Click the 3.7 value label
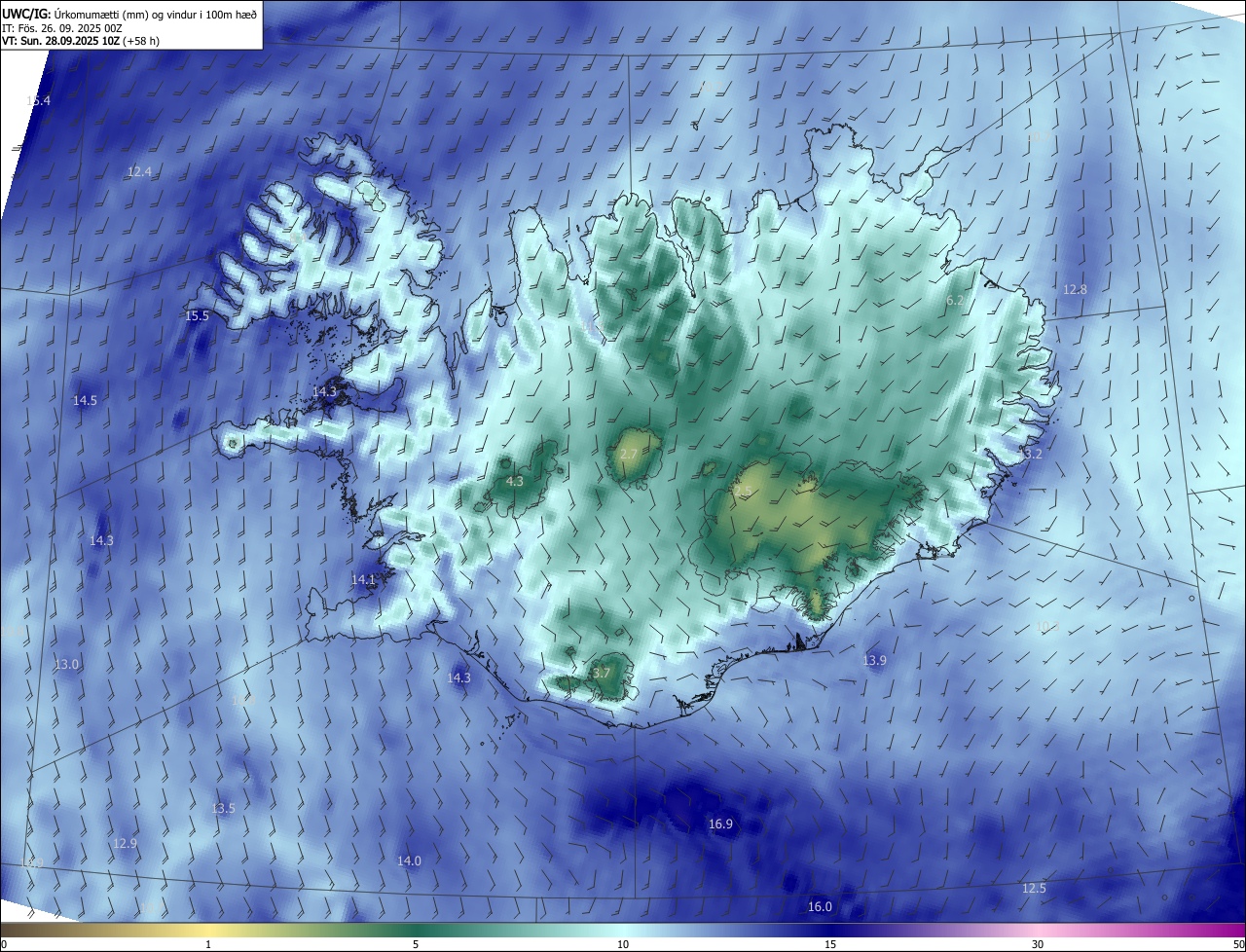Viewport: 1246px width, 952px height. 601,674
